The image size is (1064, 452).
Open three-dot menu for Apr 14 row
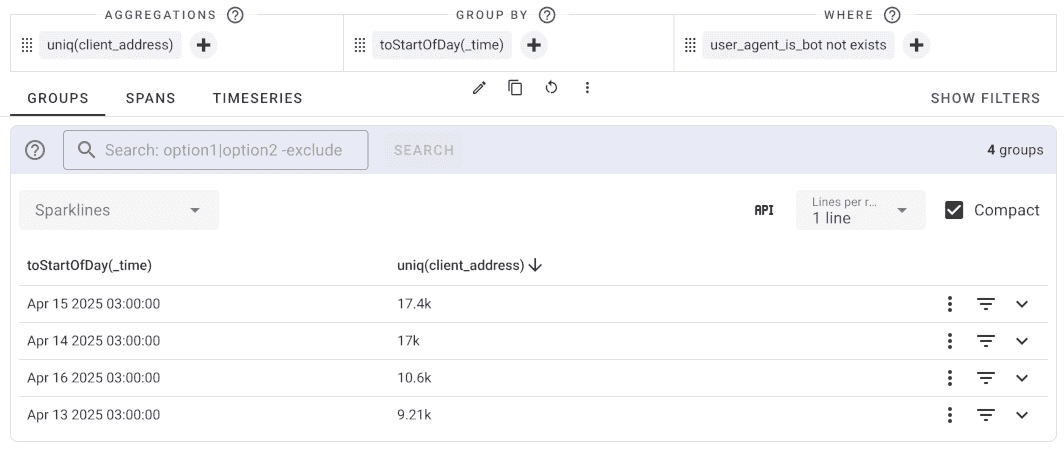tap(949, 341)
